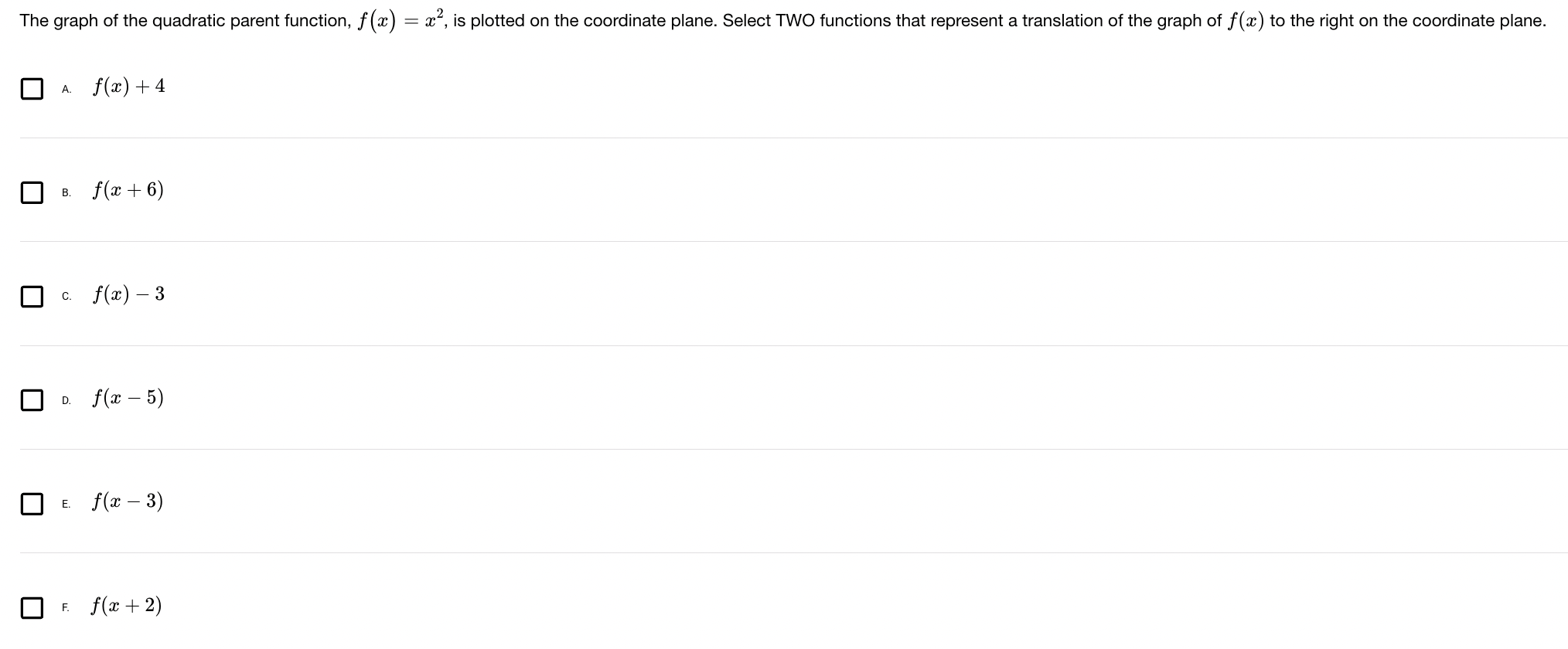Screen dimensions: 1568x649
Task: Click the letter label A beside its checkbox
Action: tap(66, 90)
